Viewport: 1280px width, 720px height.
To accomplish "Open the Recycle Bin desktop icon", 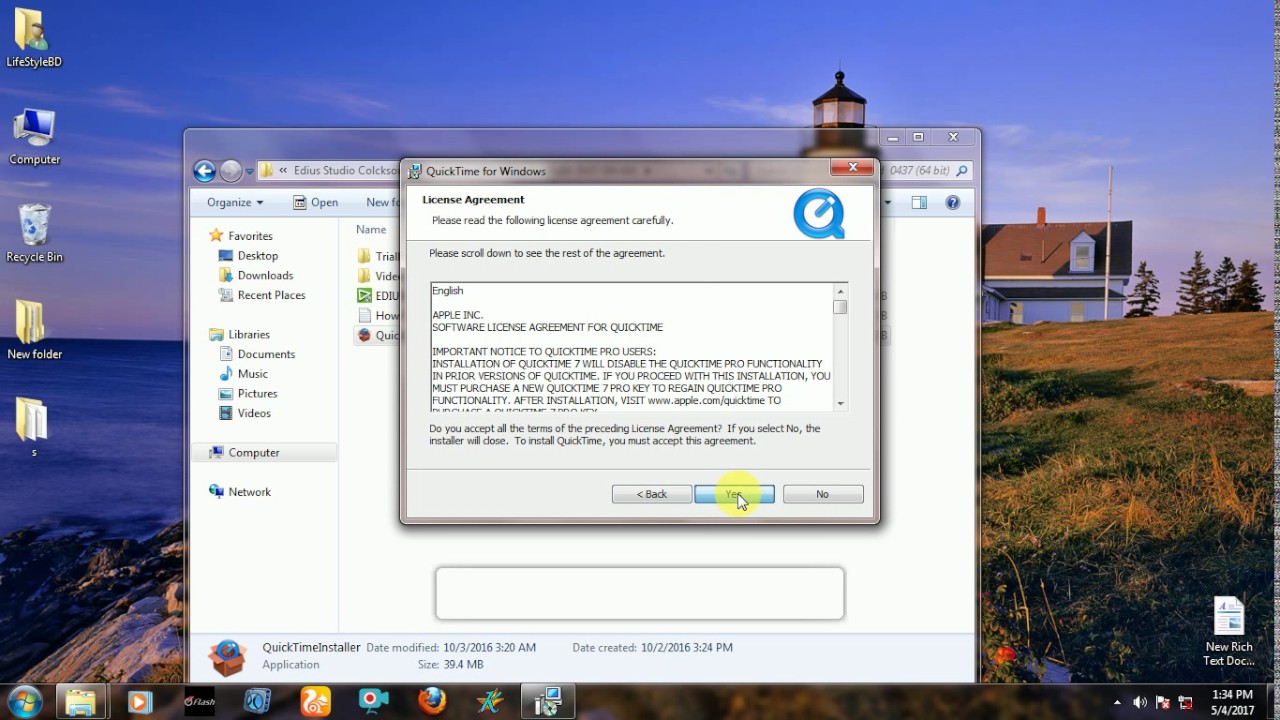I will coord(34,234).
